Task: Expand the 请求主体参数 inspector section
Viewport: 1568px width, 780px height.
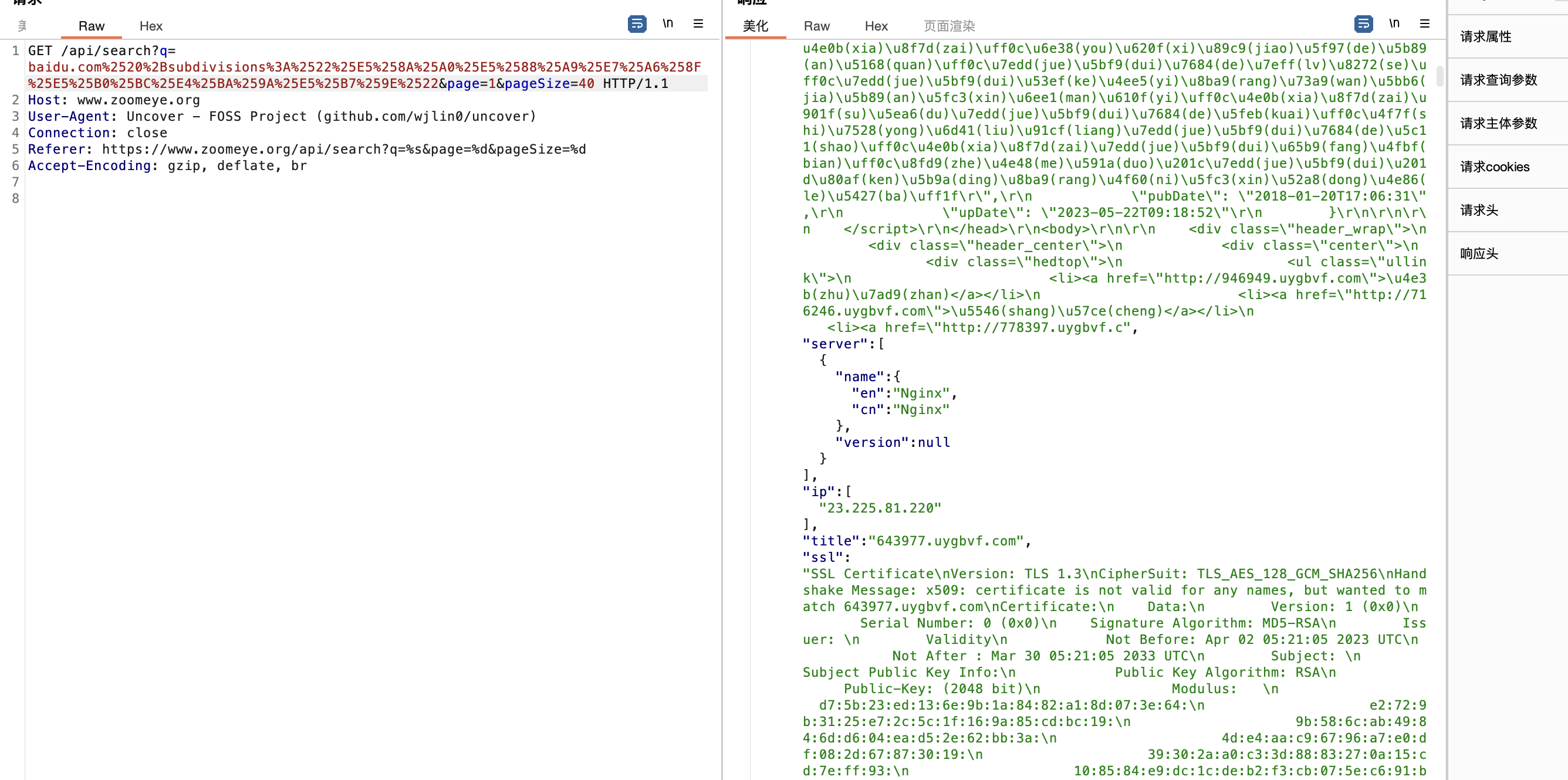Action: 1498,124
